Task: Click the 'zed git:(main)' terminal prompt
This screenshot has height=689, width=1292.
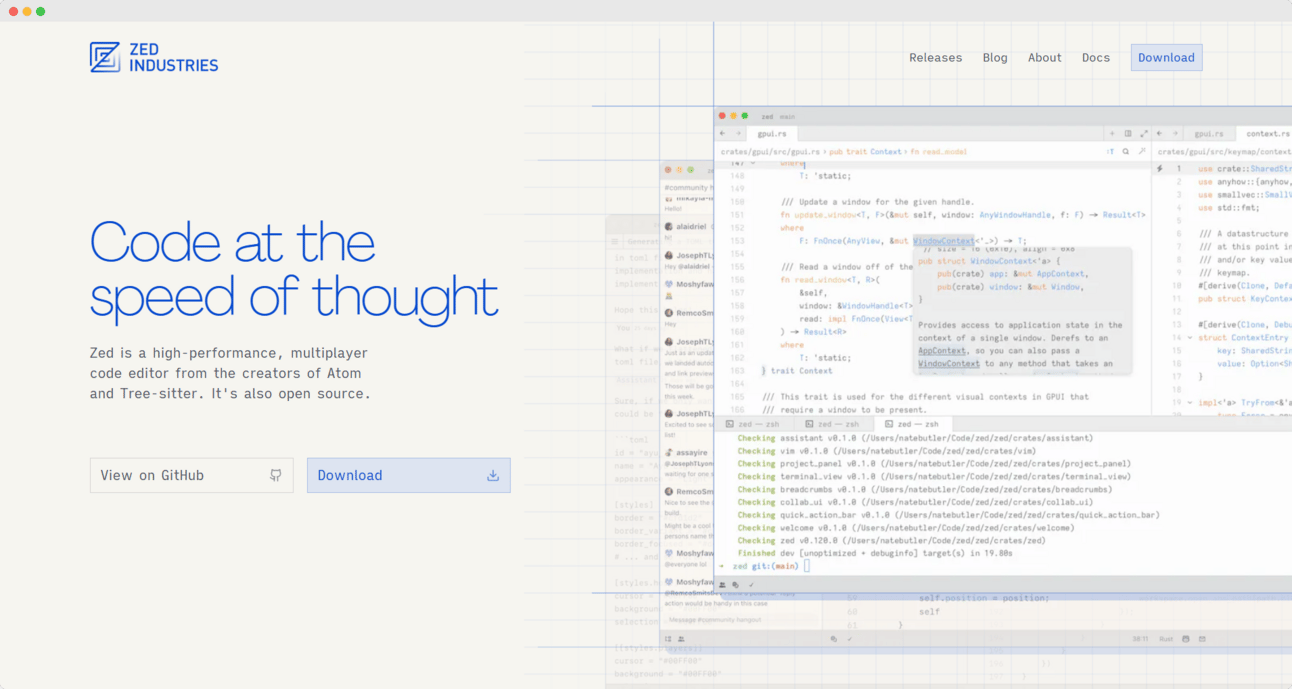Action: point(765,566)
